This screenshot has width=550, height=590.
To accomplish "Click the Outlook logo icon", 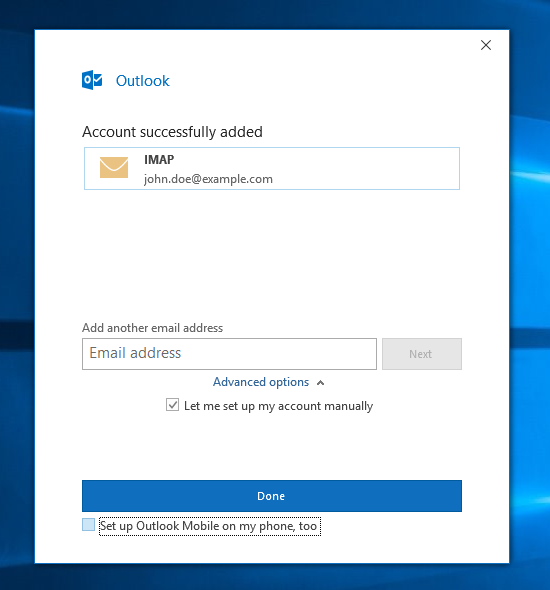I will tap(92, 80).
